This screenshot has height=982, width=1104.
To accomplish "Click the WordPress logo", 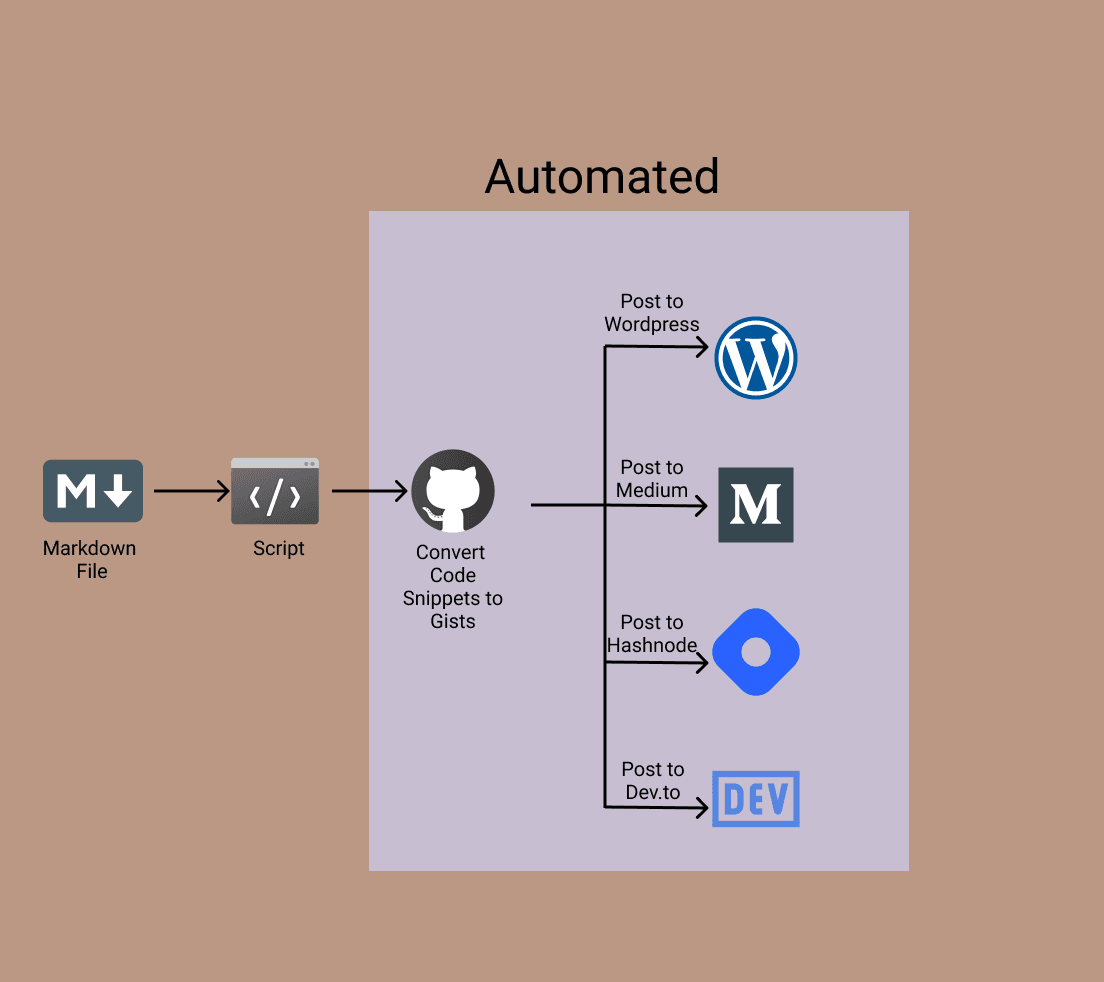I will [x=755, y=358].
